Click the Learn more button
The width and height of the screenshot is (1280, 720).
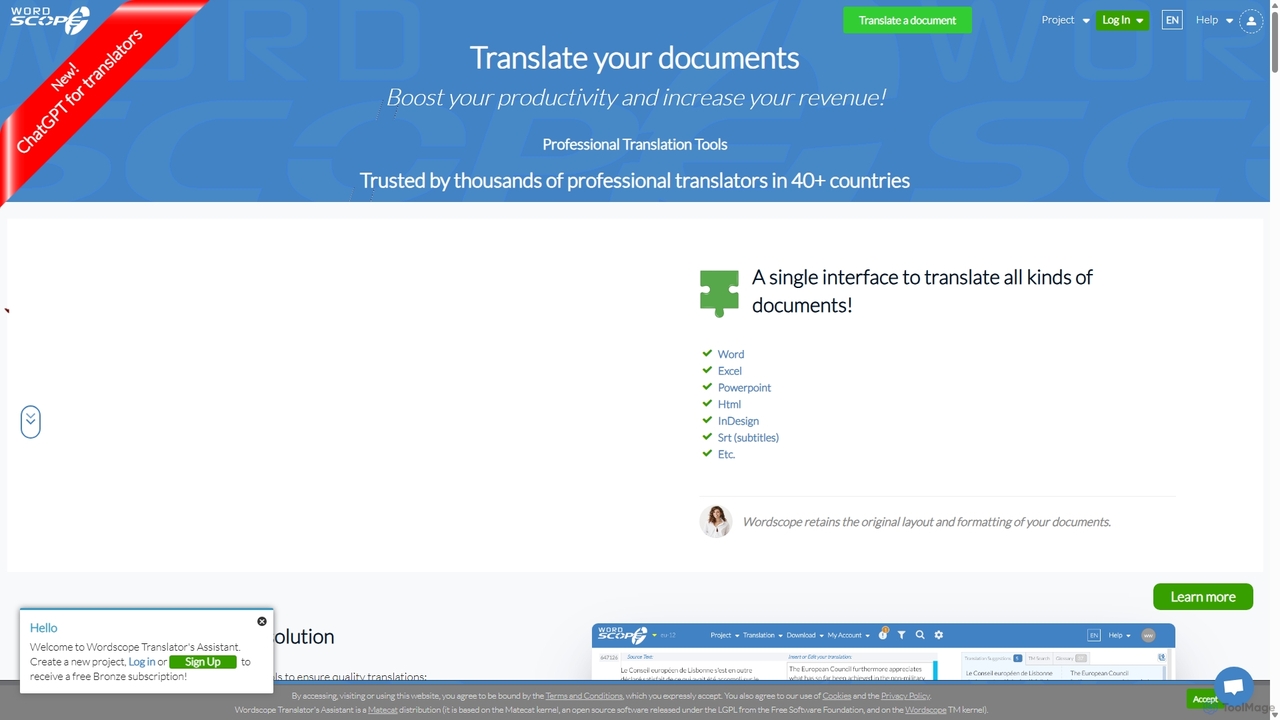click(1203, 597)
